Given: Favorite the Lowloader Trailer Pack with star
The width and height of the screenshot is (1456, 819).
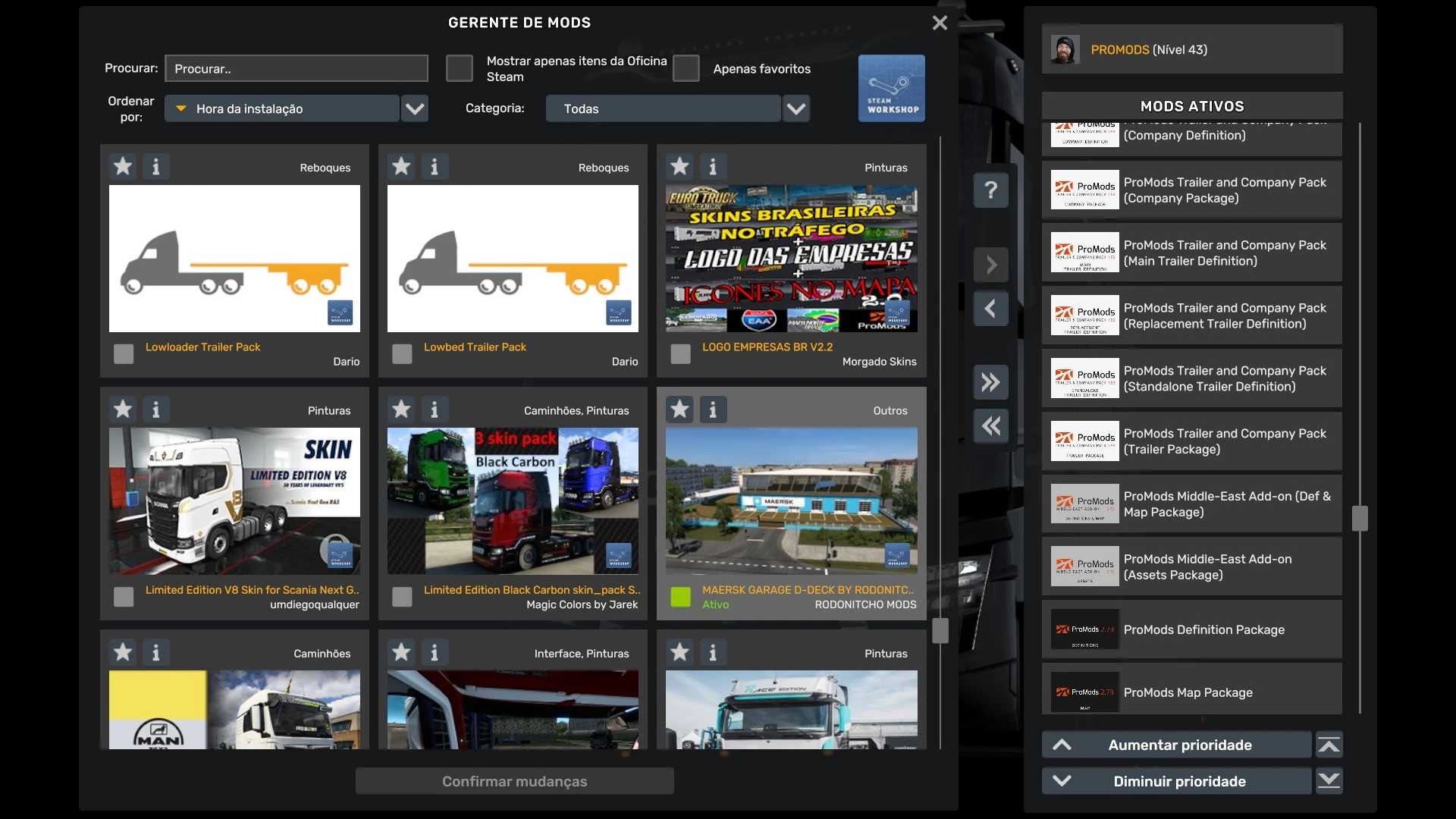Looking at the screenshot, I should coord(123,167).
